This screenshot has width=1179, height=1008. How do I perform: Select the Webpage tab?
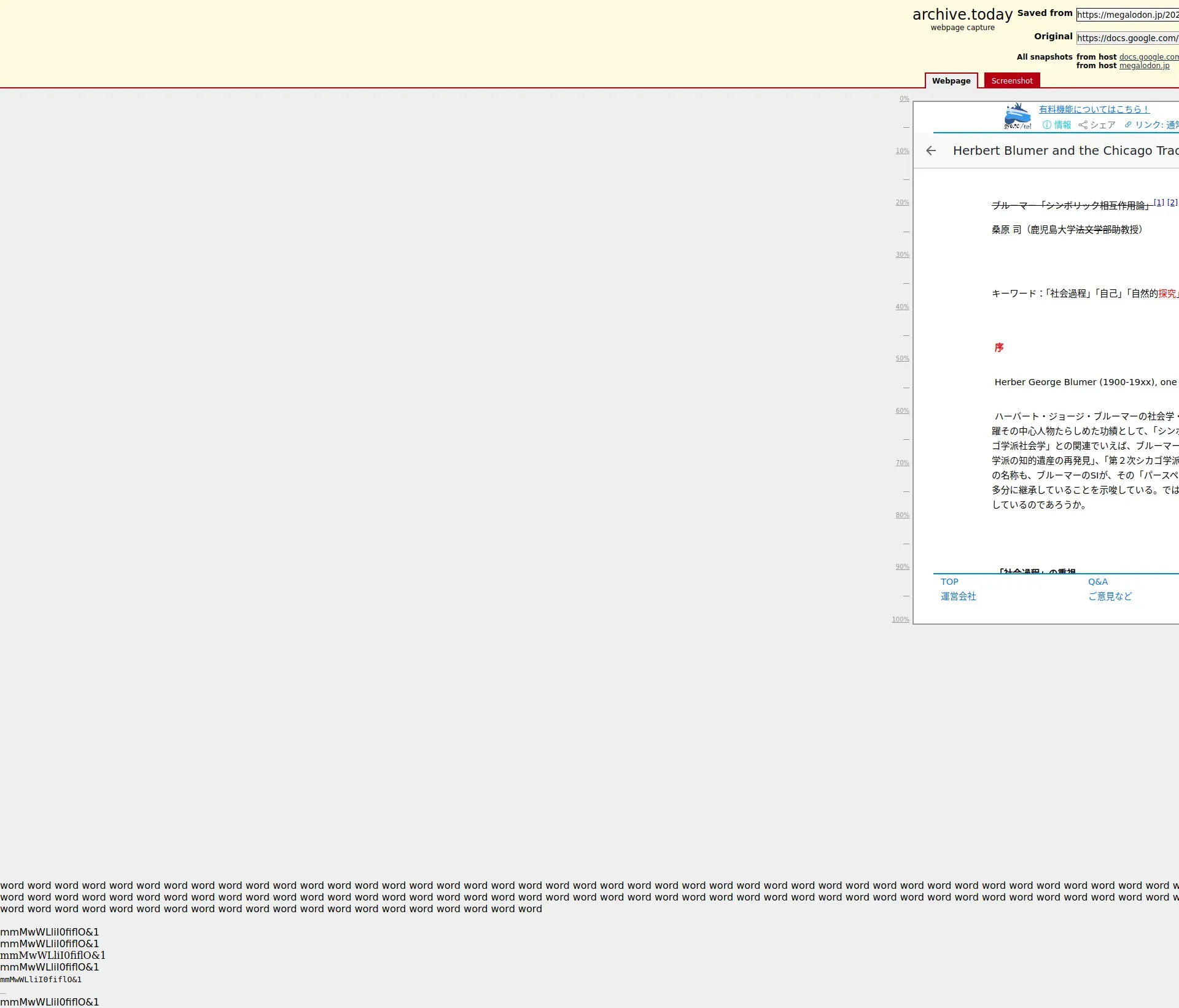pyautogui.click(x=951, y=80)
